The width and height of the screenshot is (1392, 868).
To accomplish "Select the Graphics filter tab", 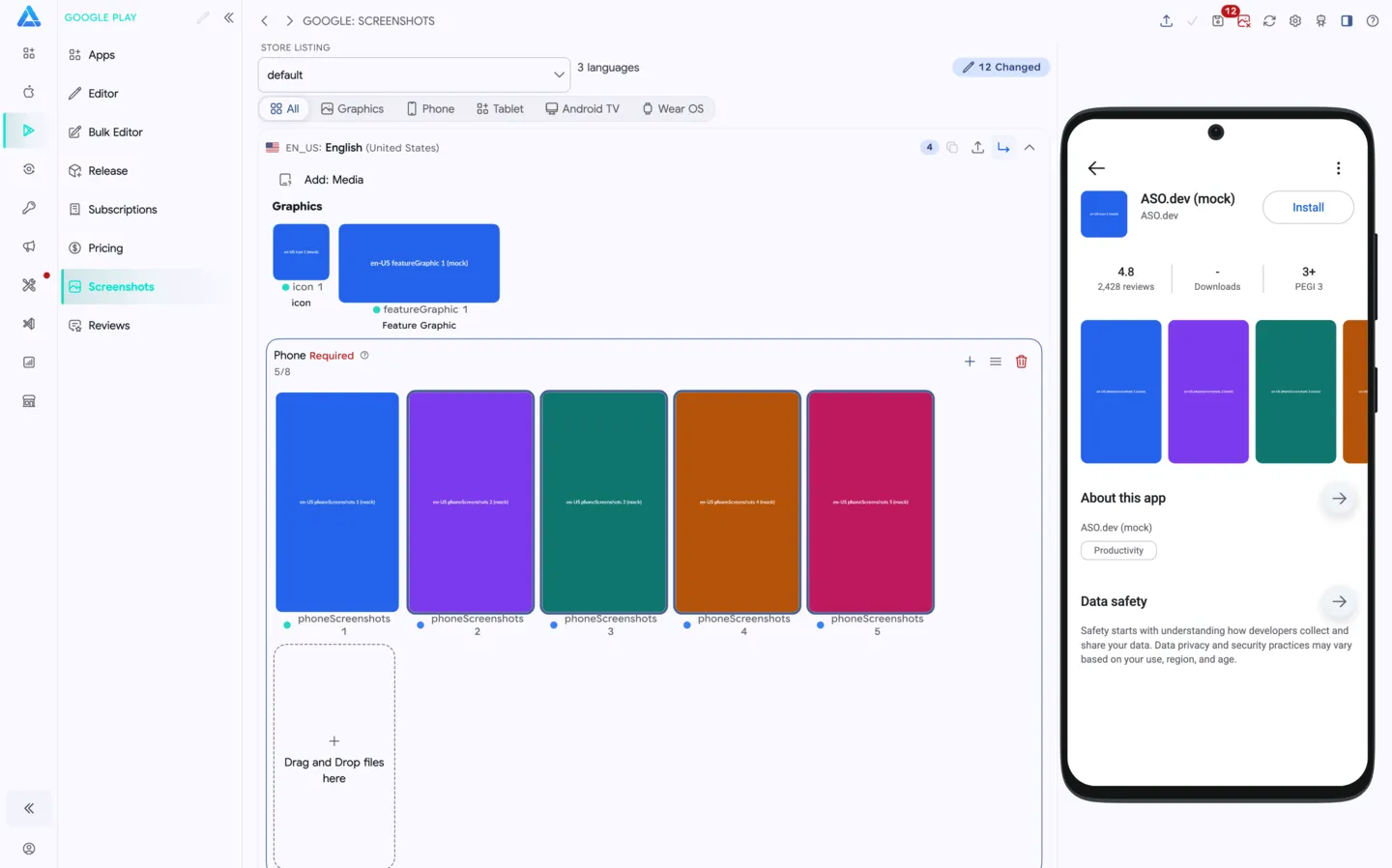I will [x=352, y=109].
